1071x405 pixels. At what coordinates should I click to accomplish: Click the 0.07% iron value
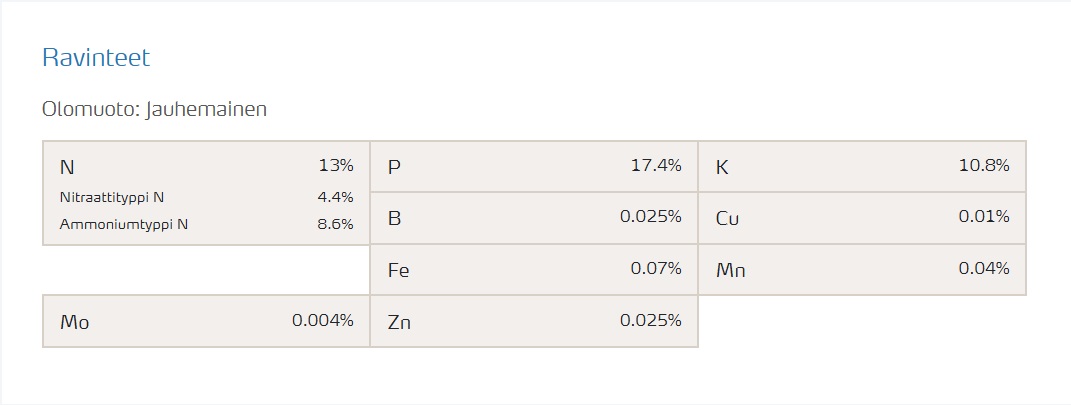pos(655,269)
